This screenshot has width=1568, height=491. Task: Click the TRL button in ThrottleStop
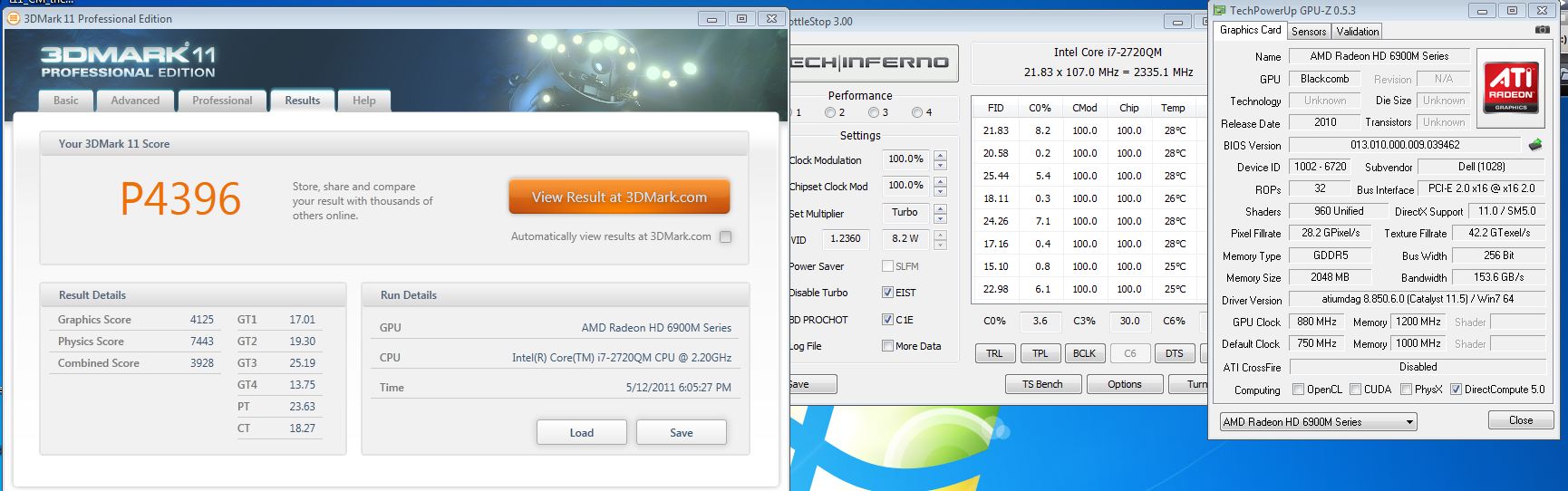click(x=995, y=353)
